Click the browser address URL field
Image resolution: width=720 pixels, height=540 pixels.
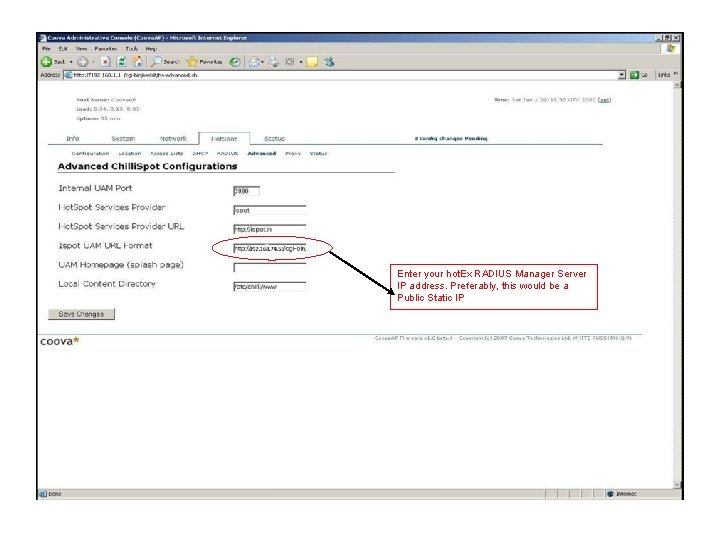tap(344, 75)
